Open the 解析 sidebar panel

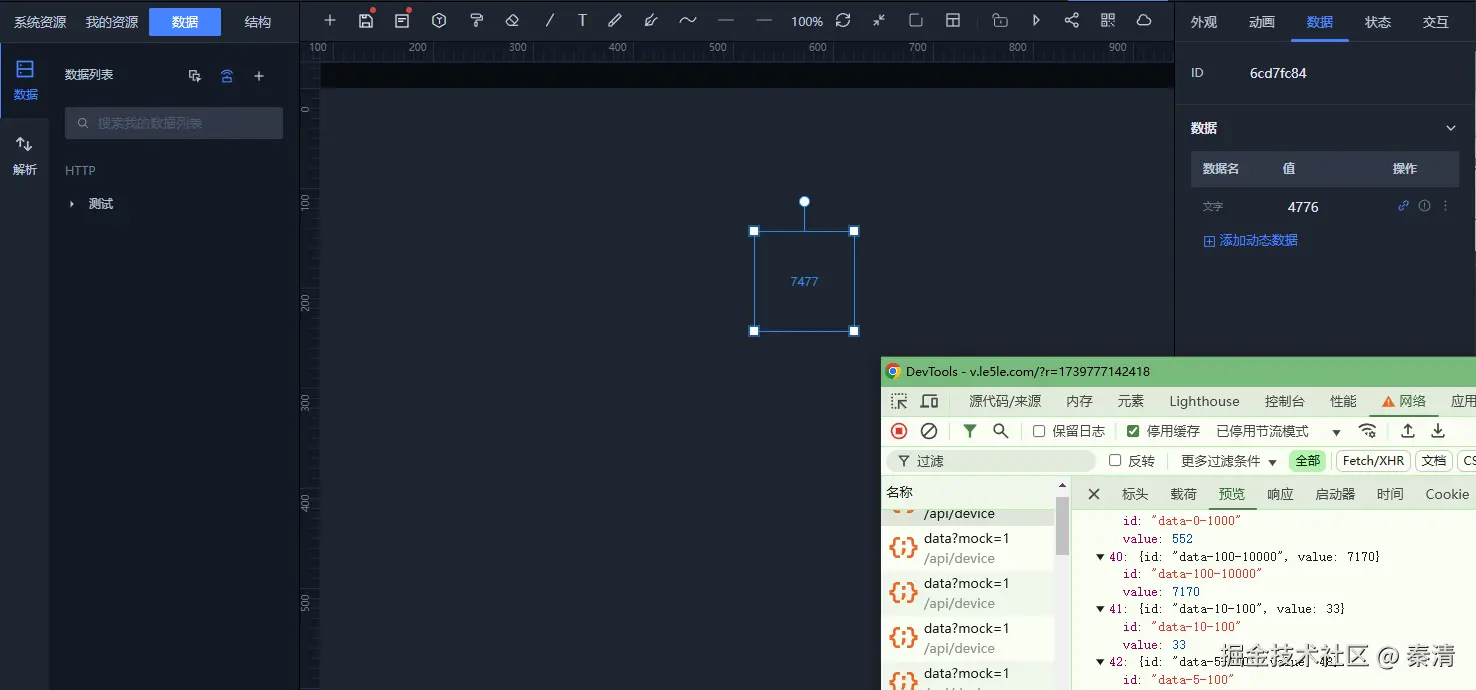pos(25,156)
